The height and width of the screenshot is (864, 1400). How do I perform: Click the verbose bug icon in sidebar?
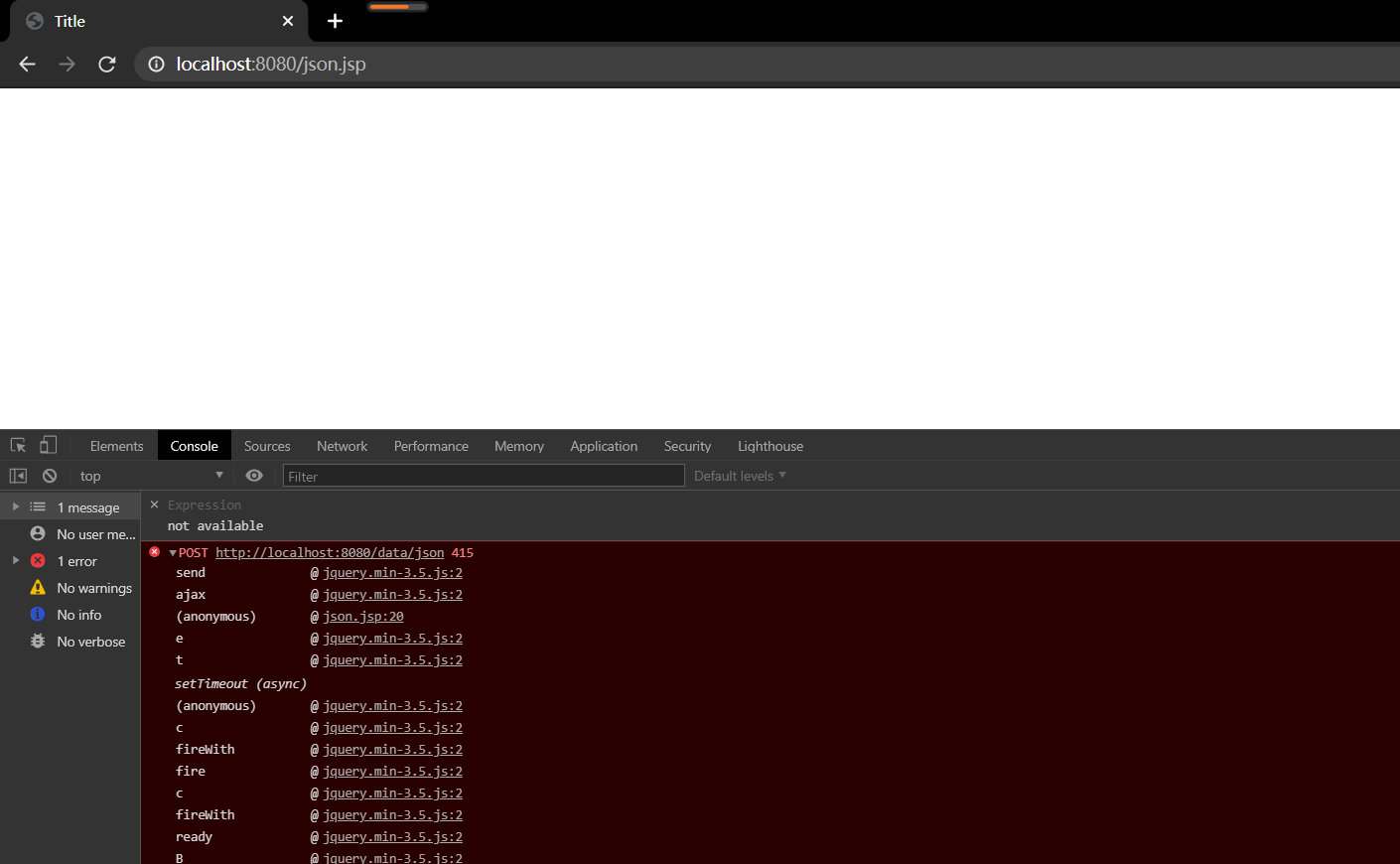(38, 641)
